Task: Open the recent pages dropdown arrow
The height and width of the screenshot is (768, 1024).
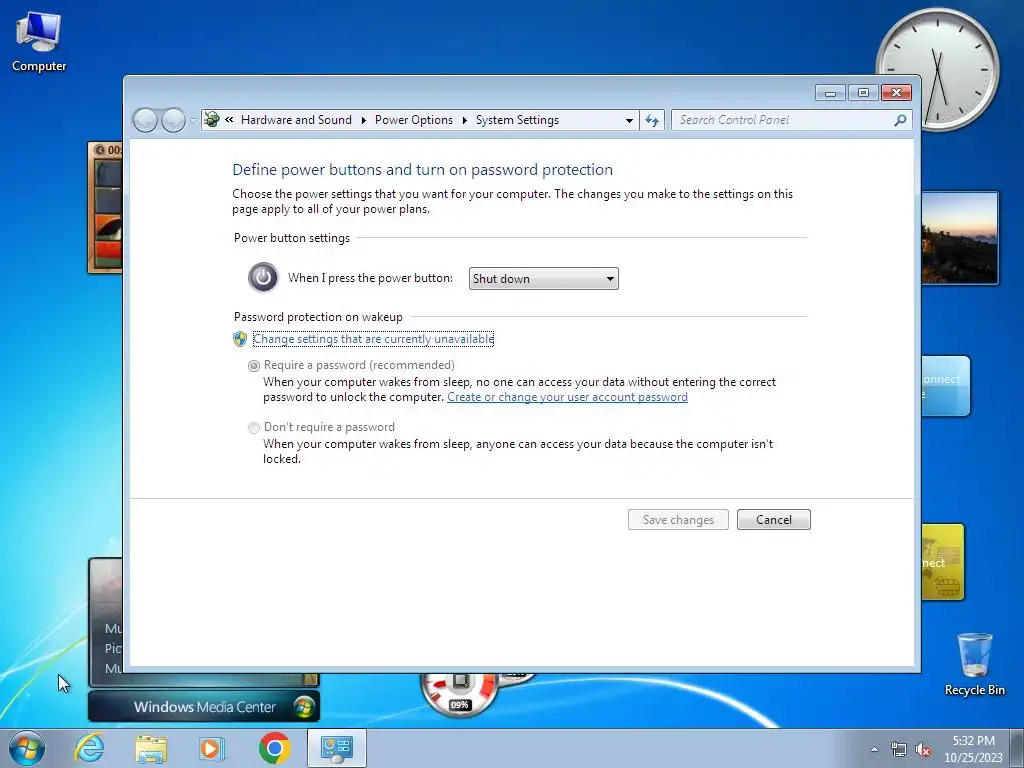Action: pos(193,121)
